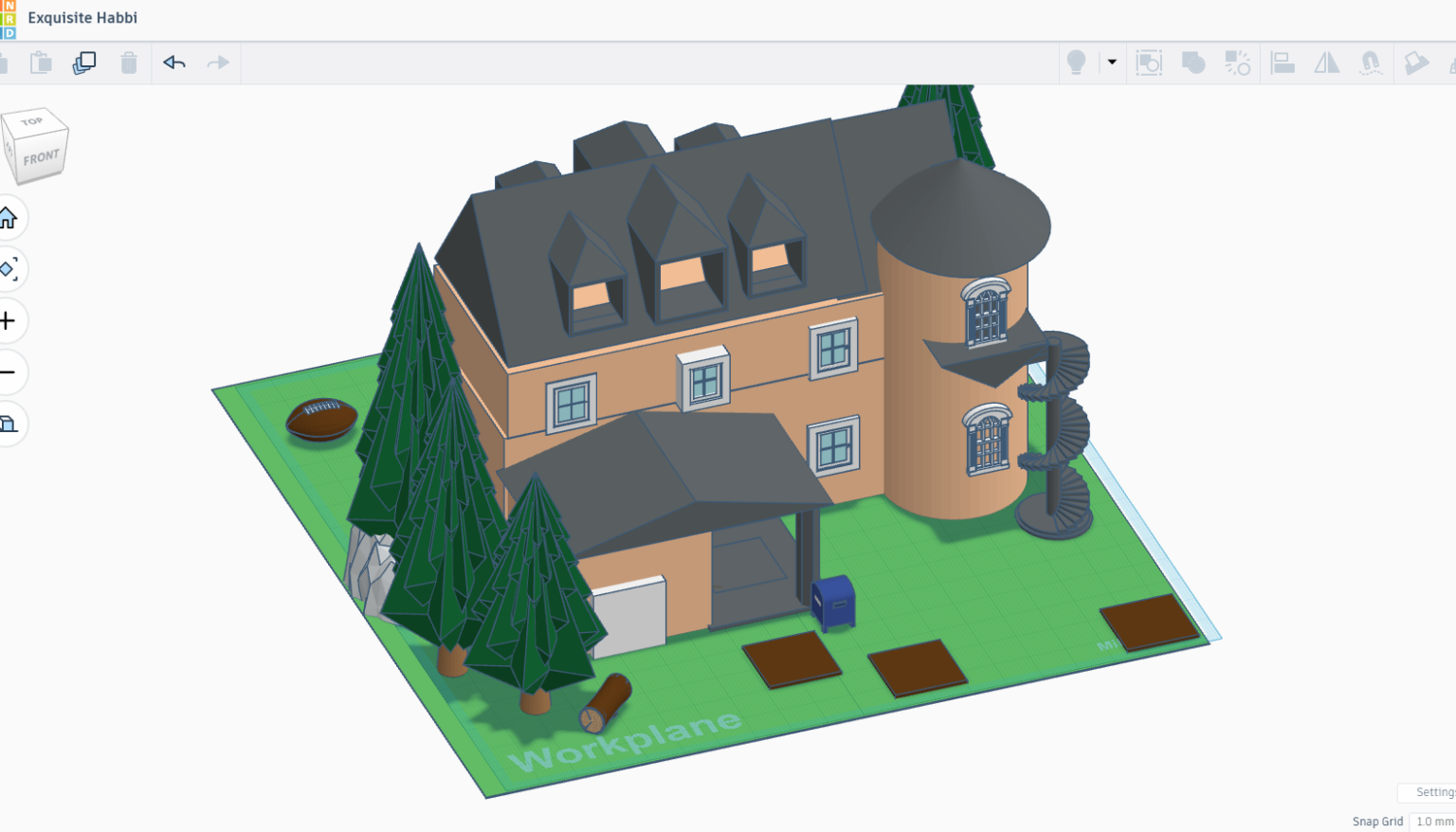Click the Ungroup shapes icon
The height and width of the screenshot is (832, 1456).
click(1237, 63)
